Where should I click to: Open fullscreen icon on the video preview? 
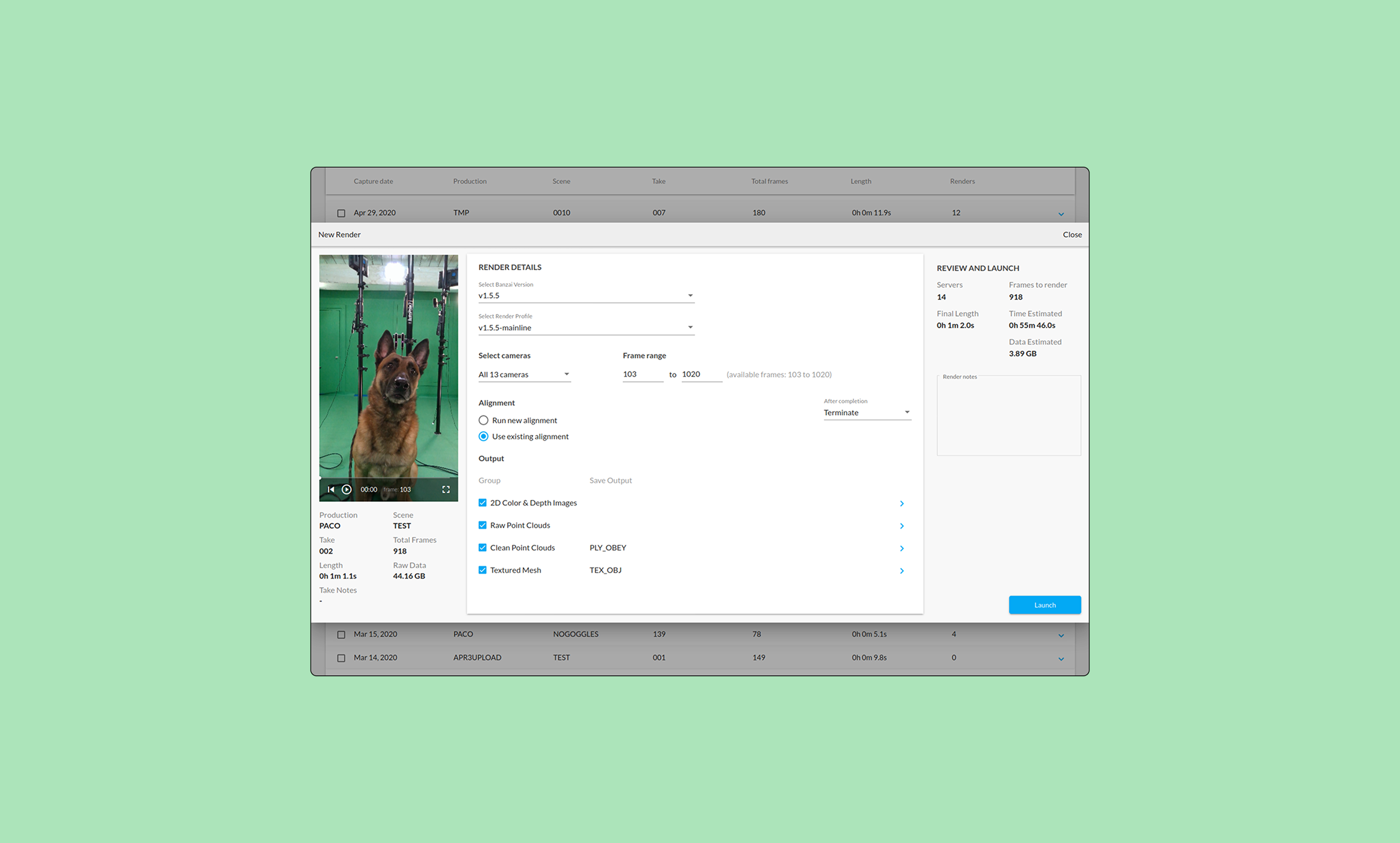446,489
